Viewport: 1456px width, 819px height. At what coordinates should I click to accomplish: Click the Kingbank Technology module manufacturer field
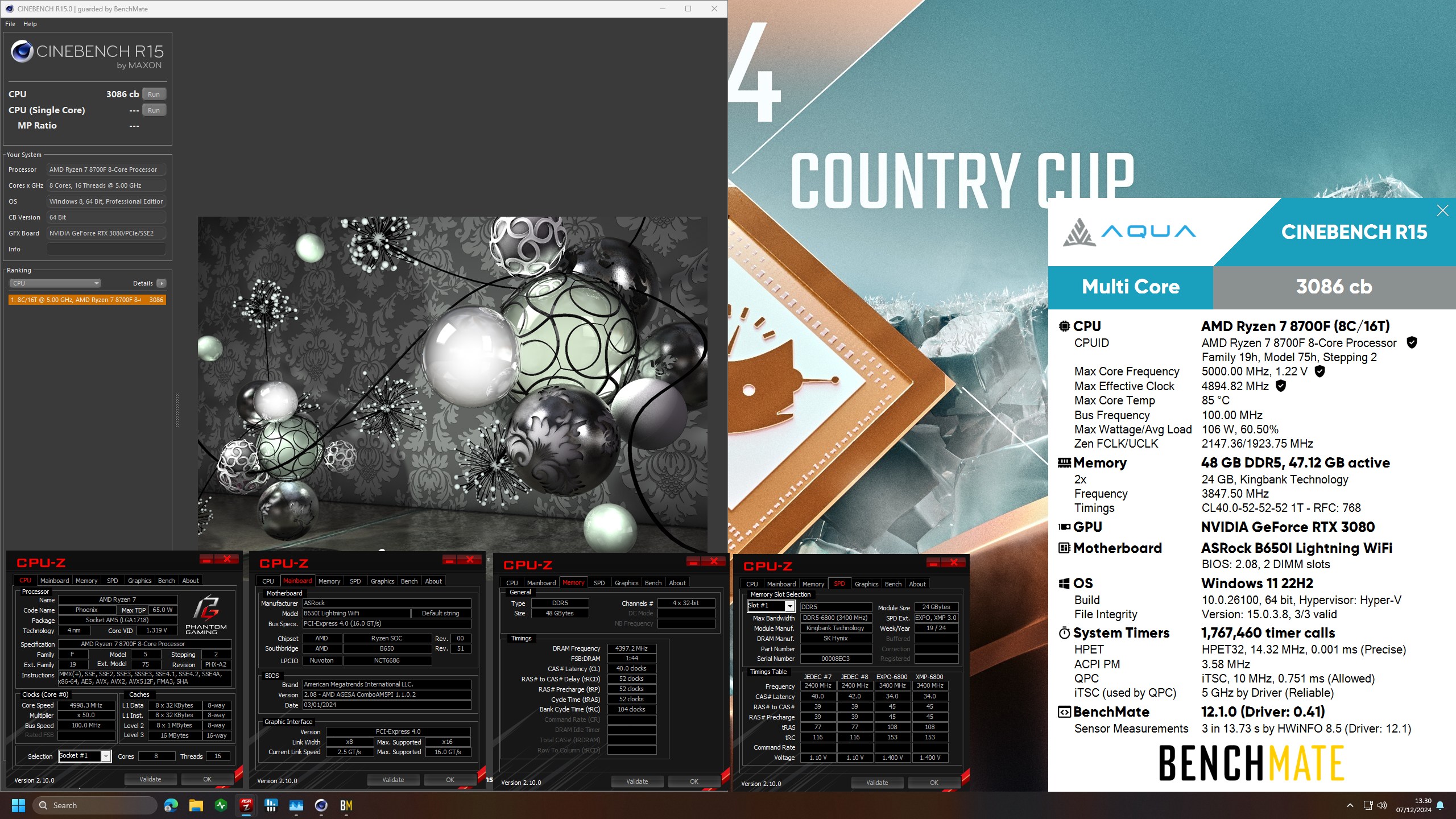click(835, 628)
